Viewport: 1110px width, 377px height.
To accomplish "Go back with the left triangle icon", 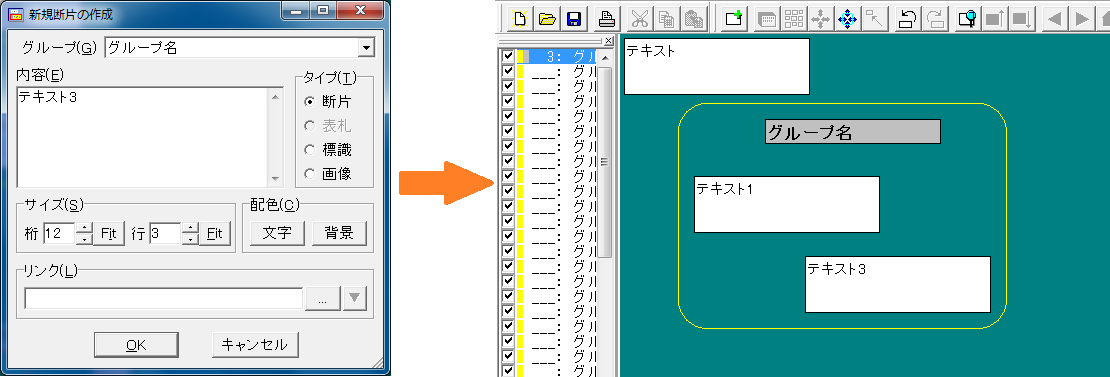I will [x=1055, y=18].
